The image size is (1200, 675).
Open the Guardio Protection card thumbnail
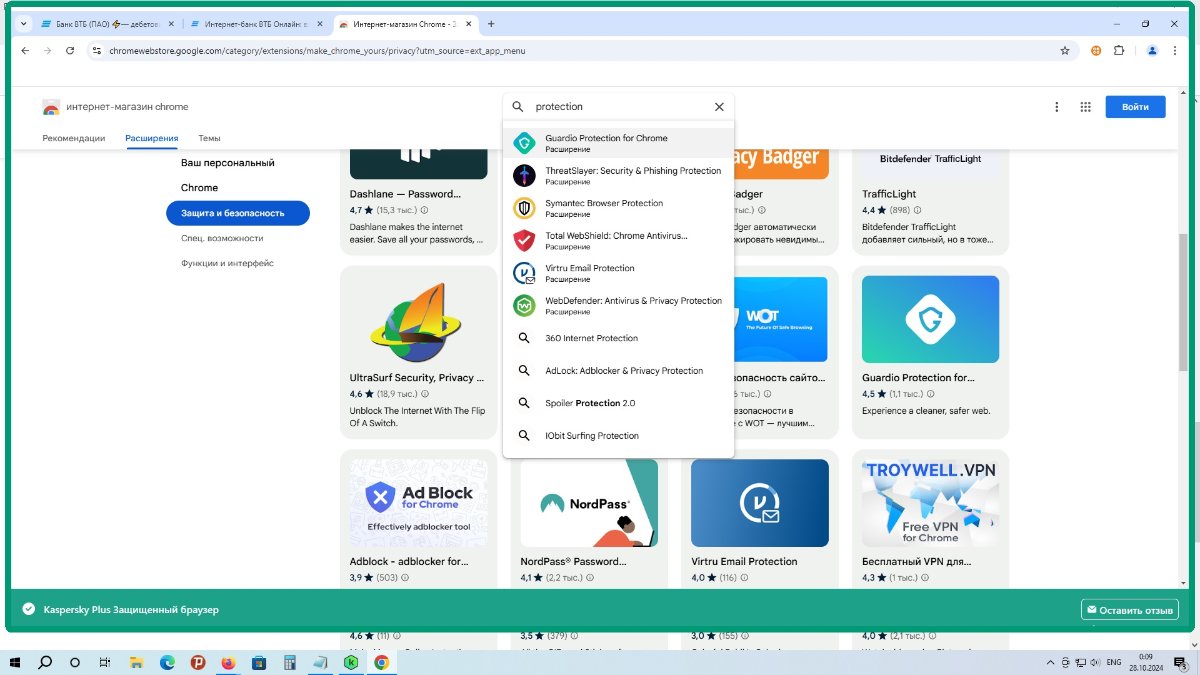pyautogui.click(x=930, y=319)
